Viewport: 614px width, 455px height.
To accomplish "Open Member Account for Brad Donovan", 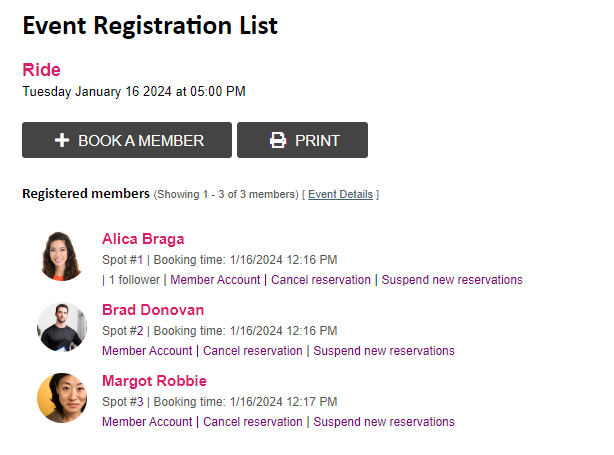I will (147, 350).
